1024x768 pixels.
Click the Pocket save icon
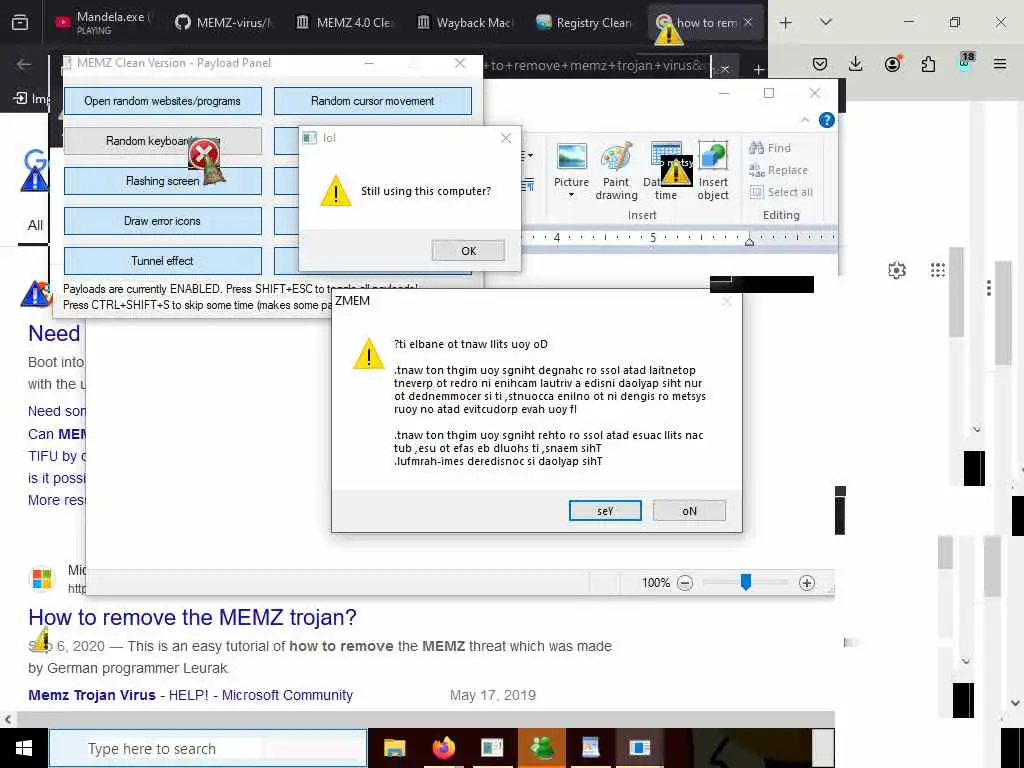(820, 64)
